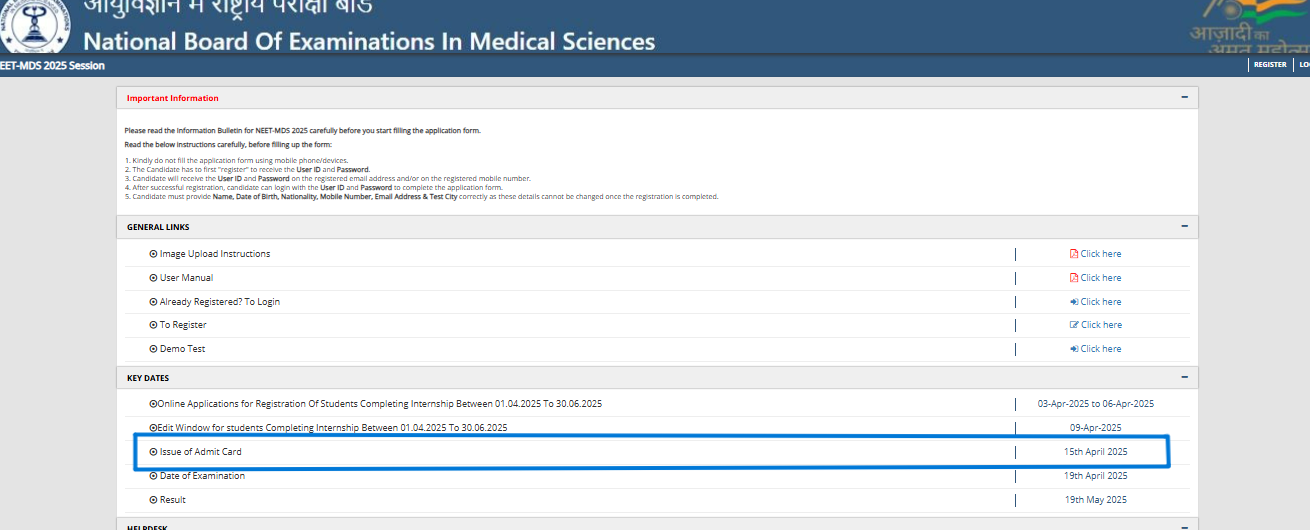
Task: Open the Register menu item in header
Action: click(1270, 65)
